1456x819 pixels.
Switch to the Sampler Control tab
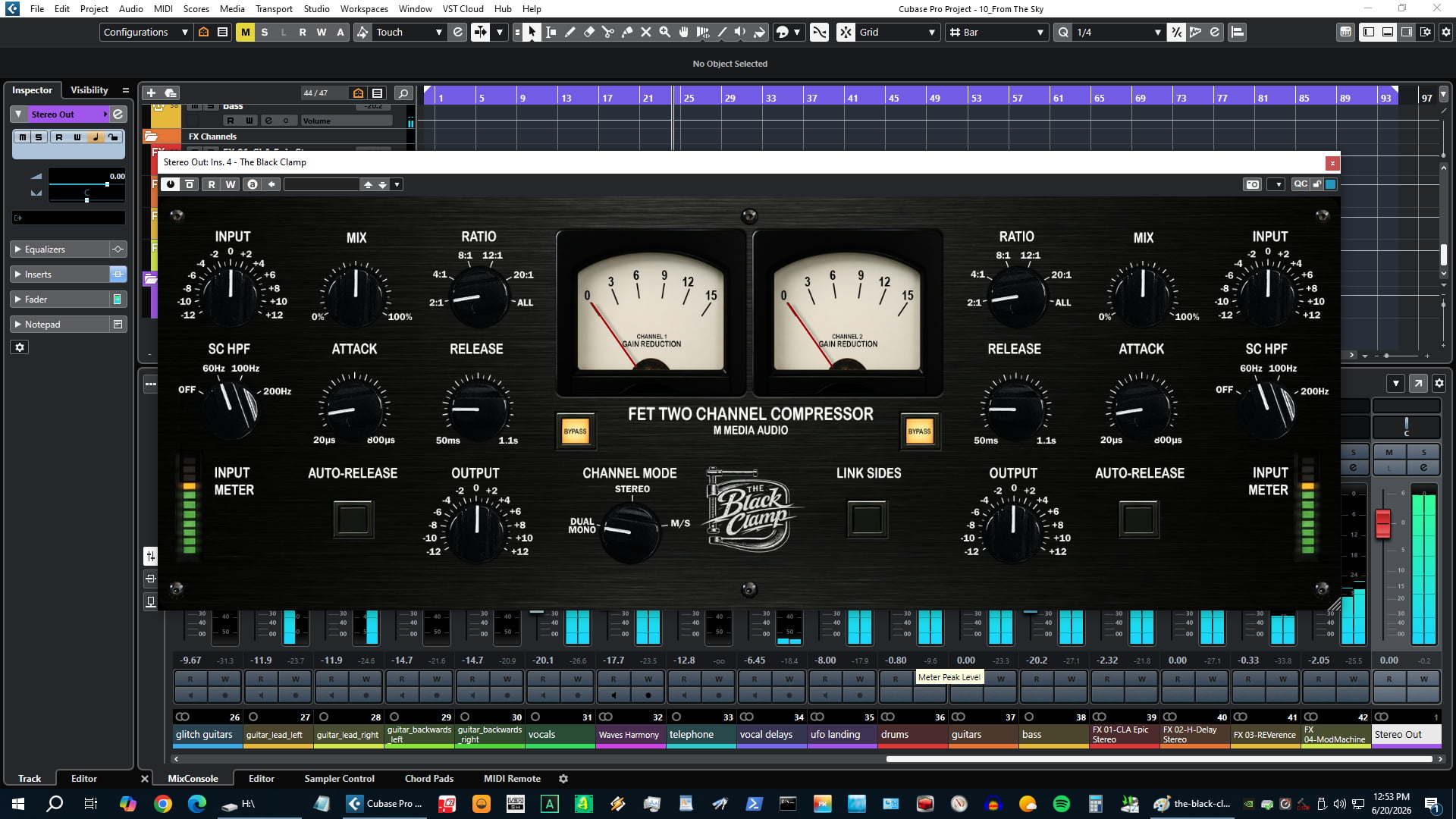pyautogui.click(x=339, y=779)
